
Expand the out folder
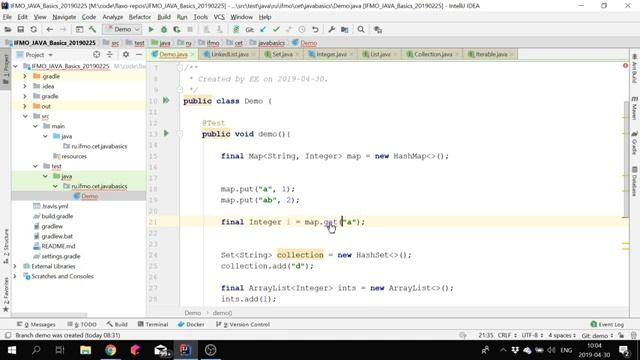pyautogui.click(x=25, y=106)
